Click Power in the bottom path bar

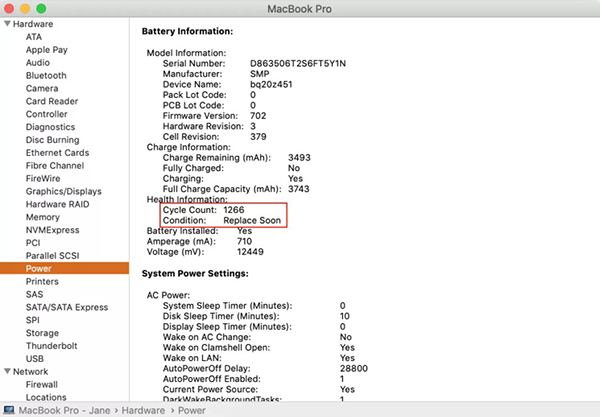tap(192, 410)
